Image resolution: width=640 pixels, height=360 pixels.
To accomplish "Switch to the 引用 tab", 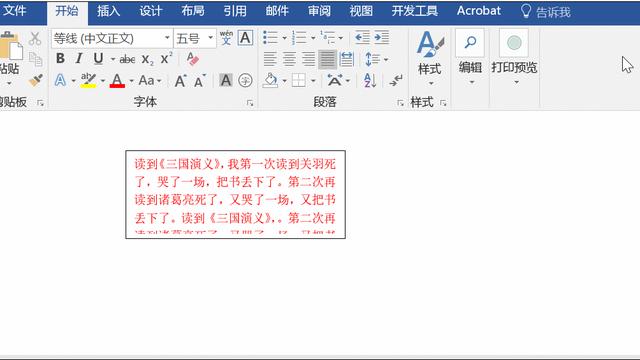I will click(x=235, y=11).
